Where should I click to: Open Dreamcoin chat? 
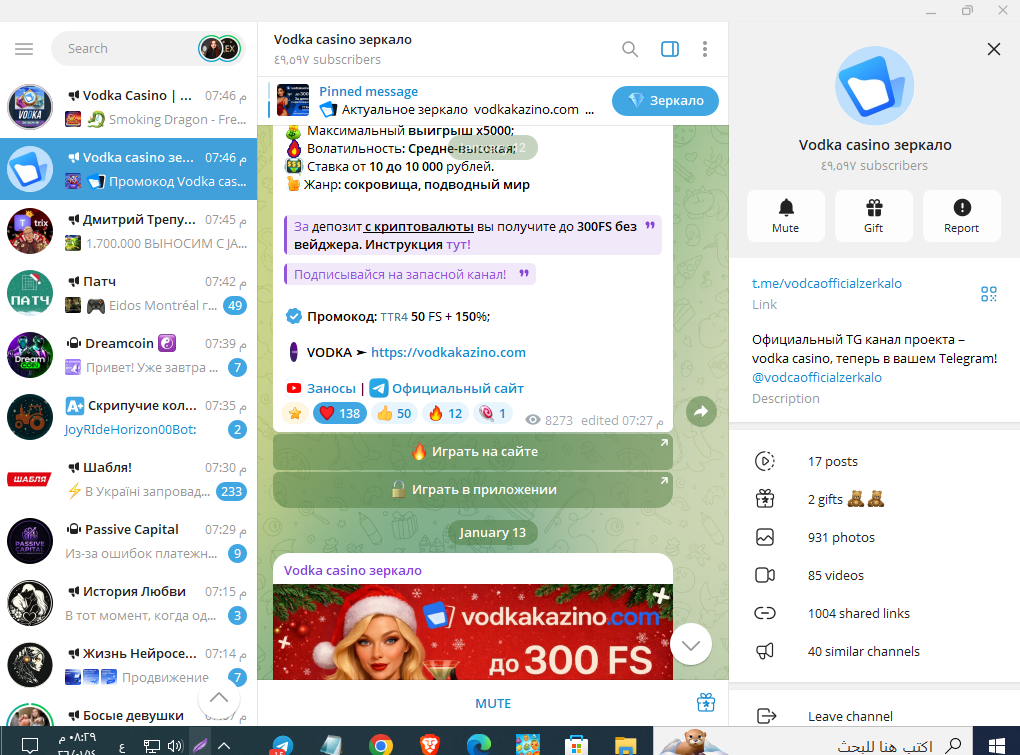[x=129, y=355]
